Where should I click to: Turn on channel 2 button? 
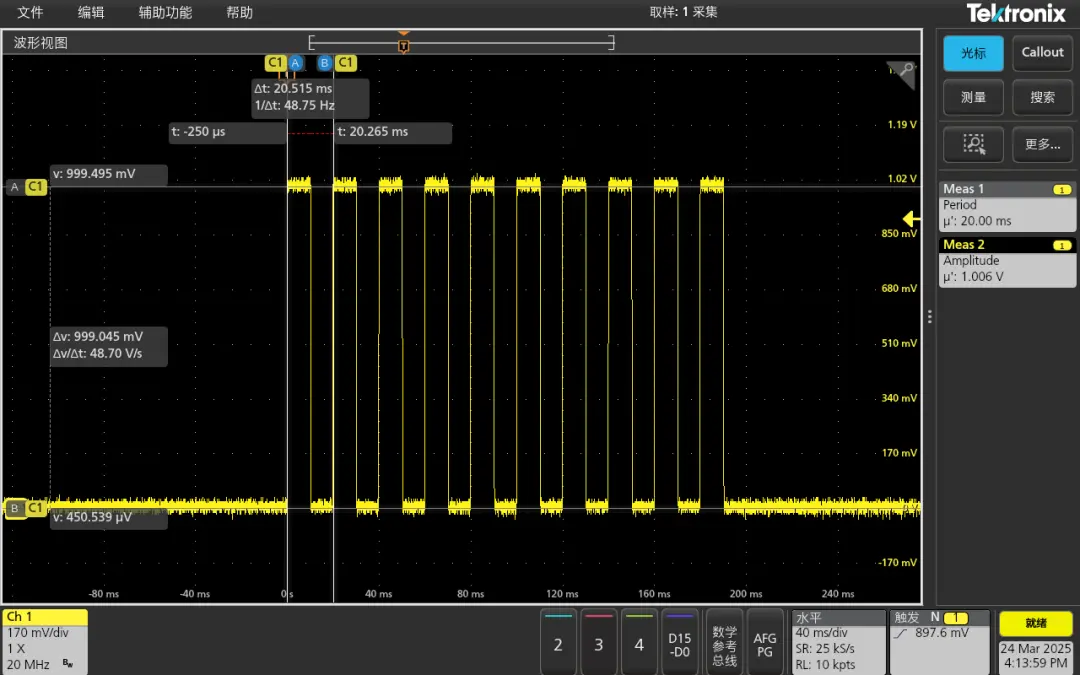(x=558, y=643)
